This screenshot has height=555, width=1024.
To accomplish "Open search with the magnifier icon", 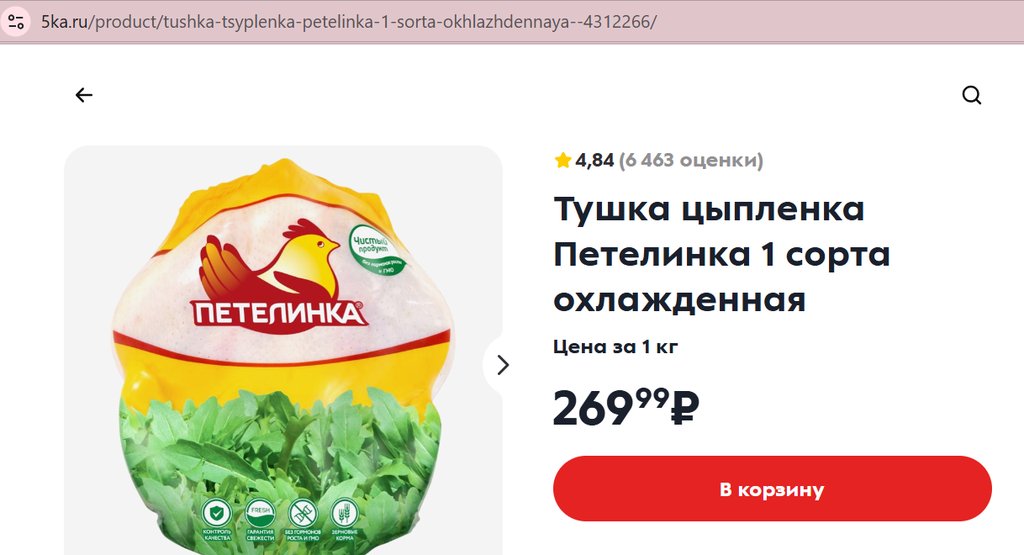I will tap(971, 95).
